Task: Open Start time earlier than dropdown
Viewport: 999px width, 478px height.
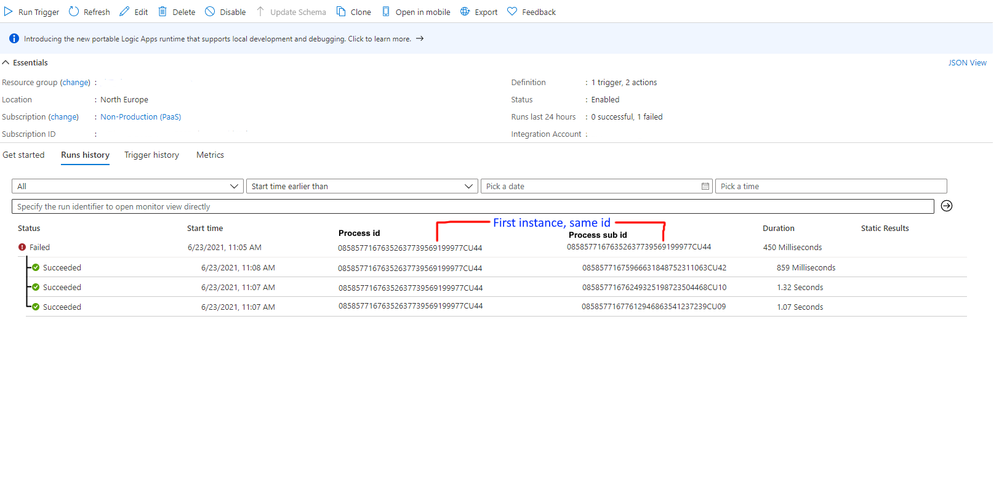Action: tap(362, 186)
